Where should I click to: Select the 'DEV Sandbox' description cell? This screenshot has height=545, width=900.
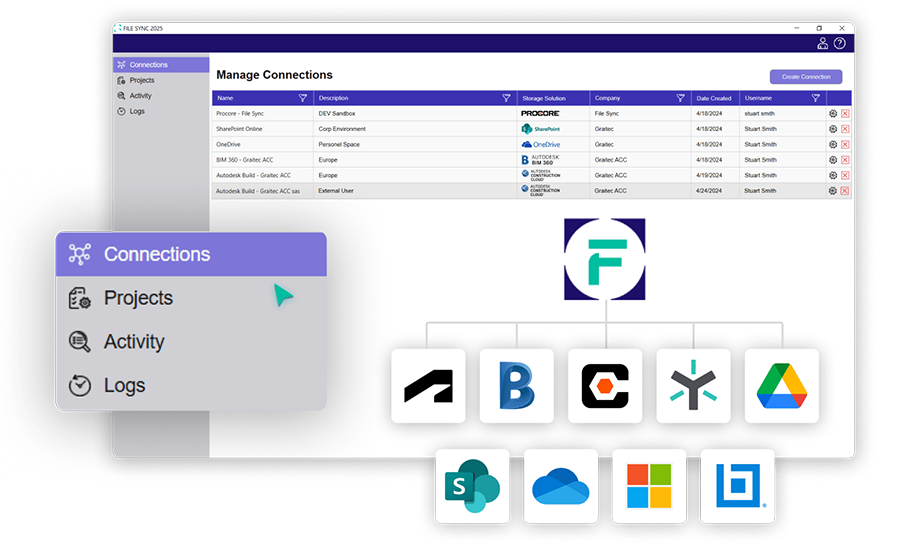415,114
